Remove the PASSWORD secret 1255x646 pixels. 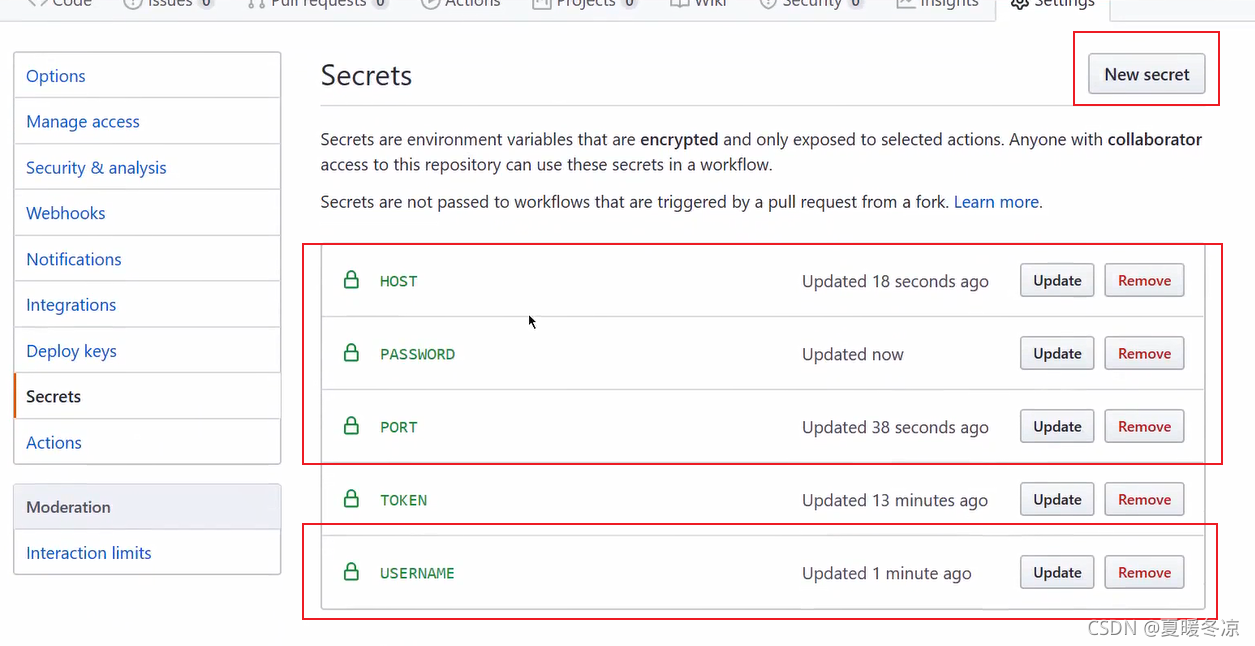pos(1144,353)
